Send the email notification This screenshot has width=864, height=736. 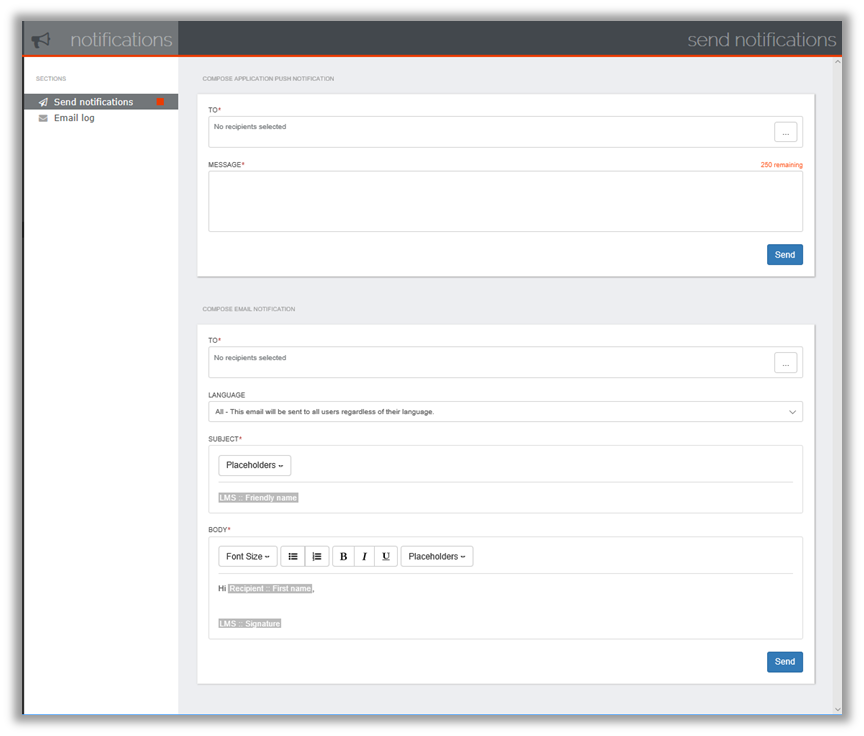(784, 661)
